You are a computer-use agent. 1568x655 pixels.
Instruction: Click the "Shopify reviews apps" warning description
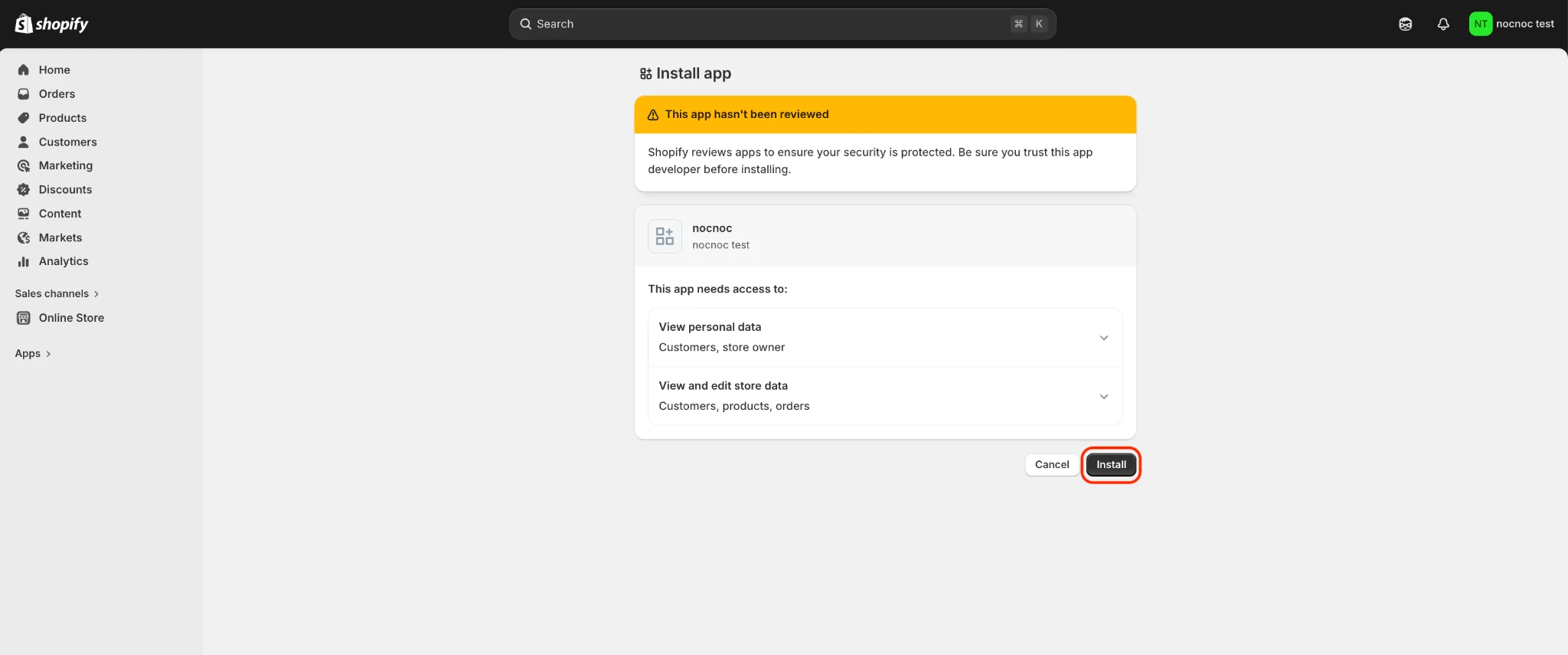870,161
